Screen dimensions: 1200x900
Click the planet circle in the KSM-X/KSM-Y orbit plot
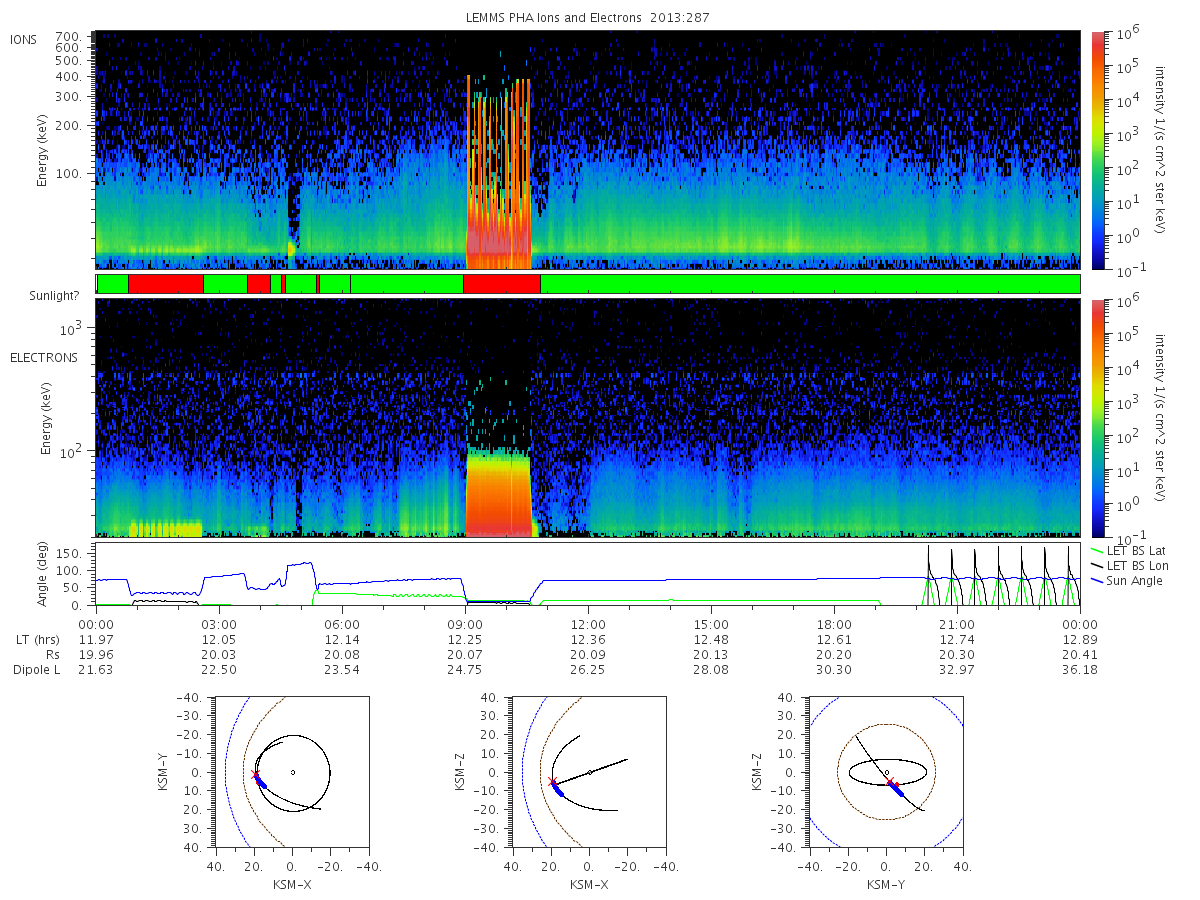[292, 772]
